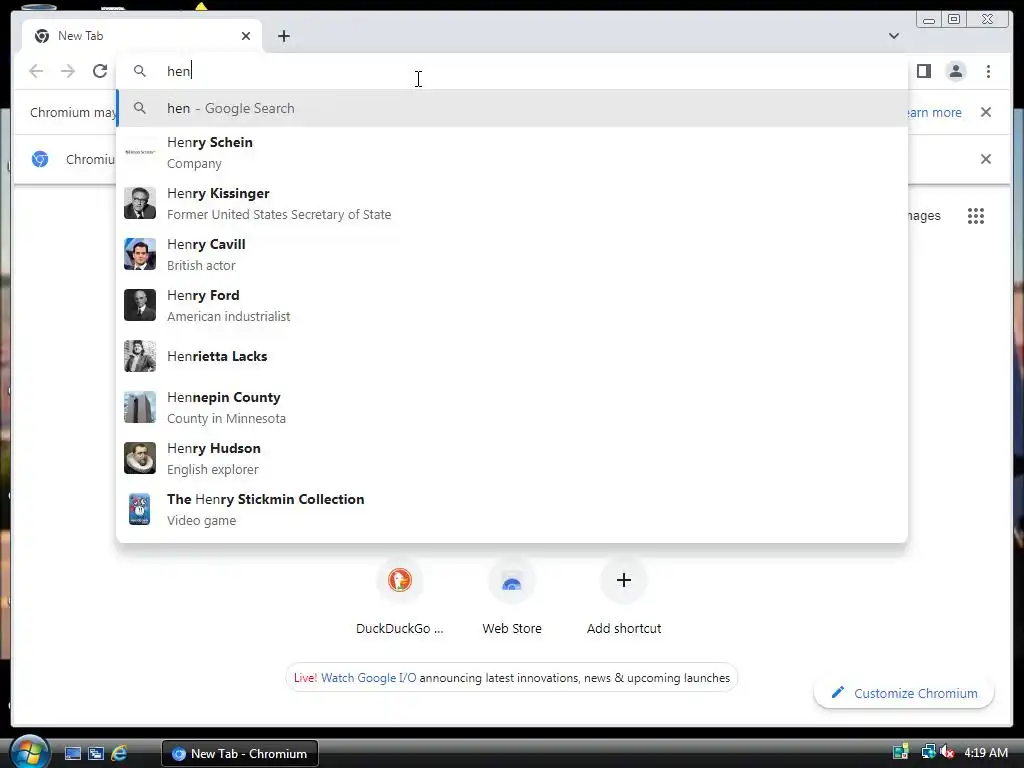Click the muted volume tray icon
Screen dimensions: 1024x768
947,753
